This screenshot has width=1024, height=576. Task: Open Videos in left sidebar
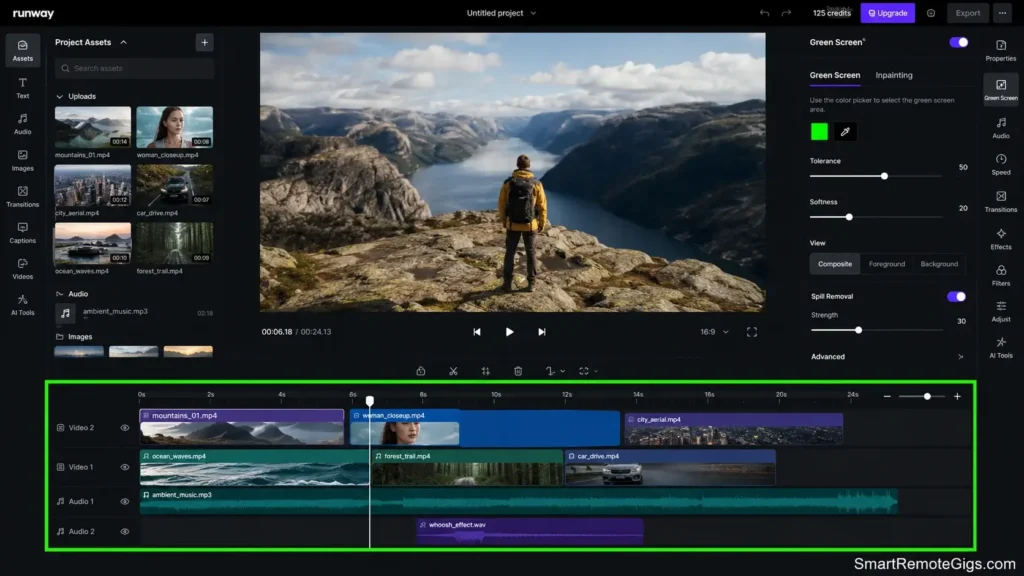22,268
